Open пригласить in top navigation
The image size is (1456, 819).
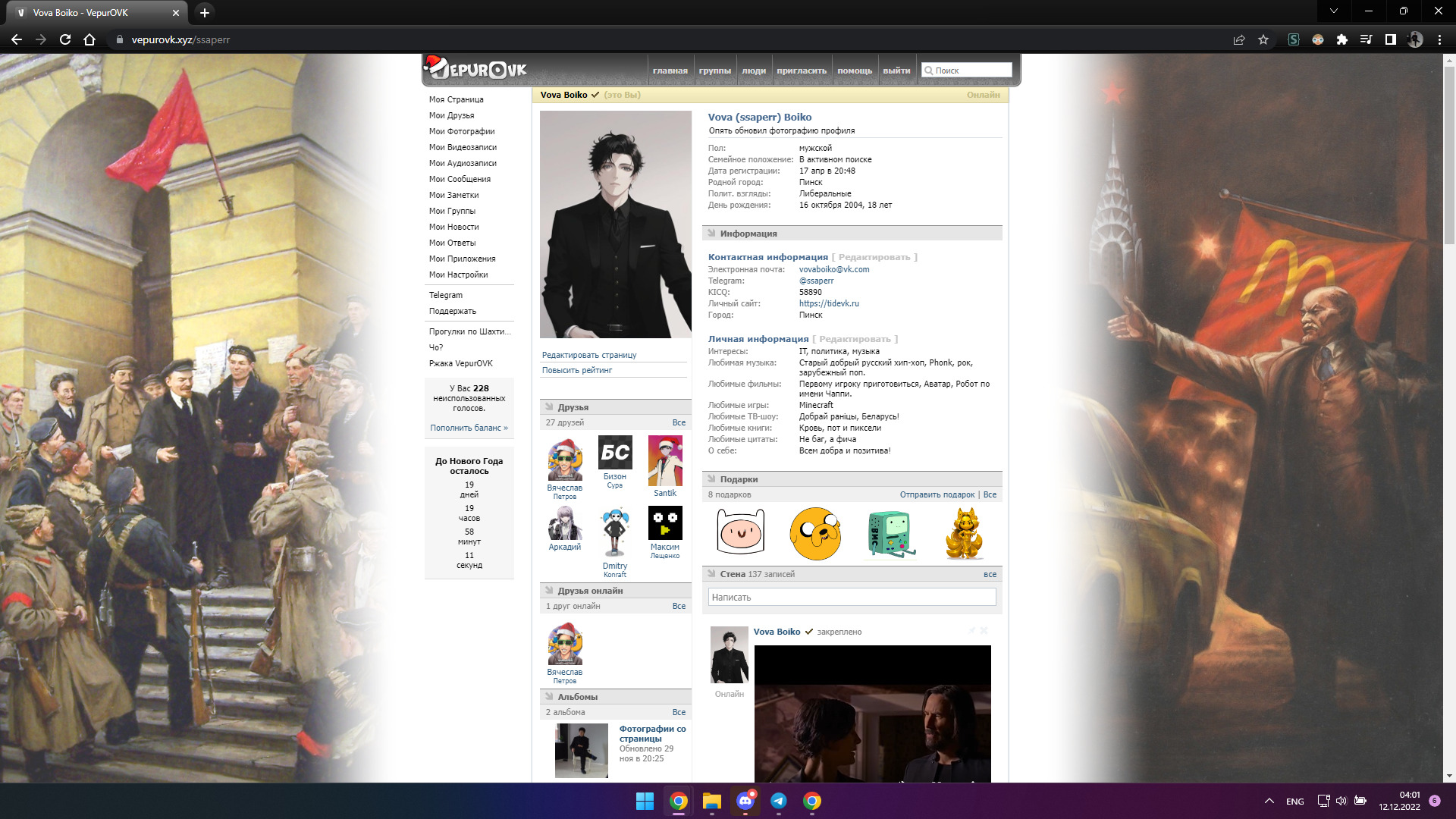pyautogui.click(x=802, y=71)
